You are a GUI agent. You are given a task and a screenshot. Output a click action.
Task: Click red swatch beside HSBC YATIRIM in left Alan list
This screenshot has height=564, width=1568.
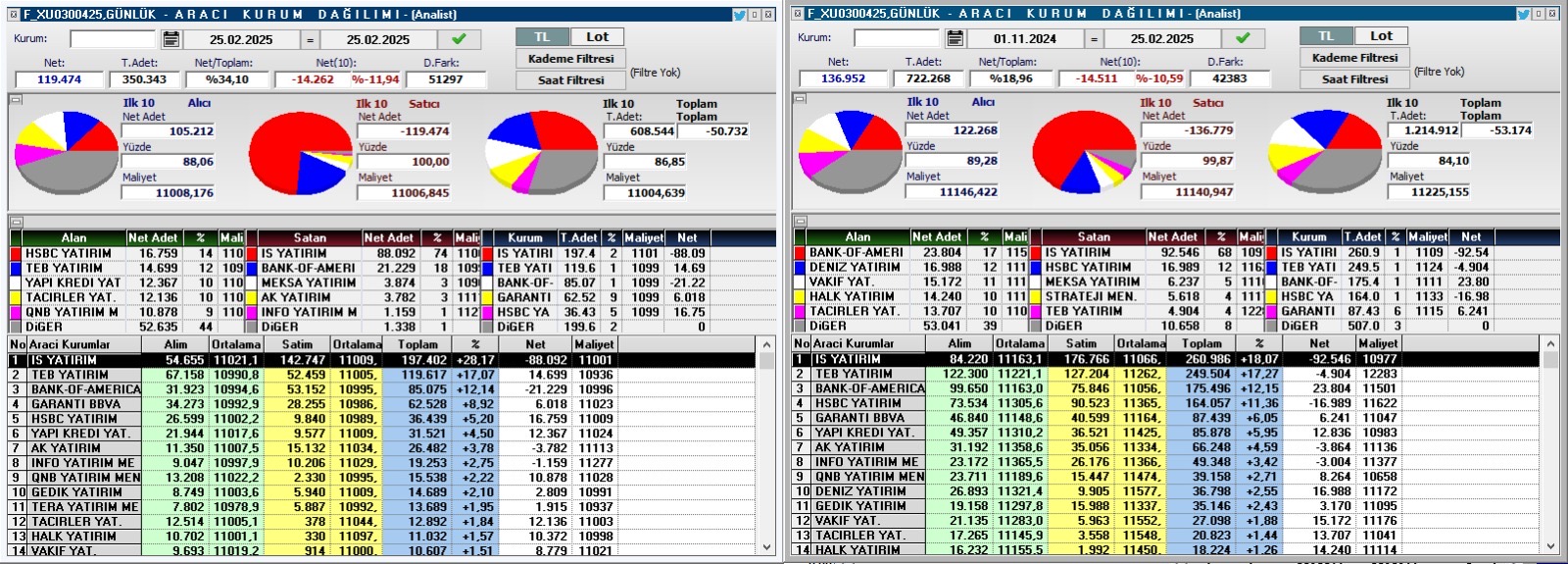[x=16, y=253]
